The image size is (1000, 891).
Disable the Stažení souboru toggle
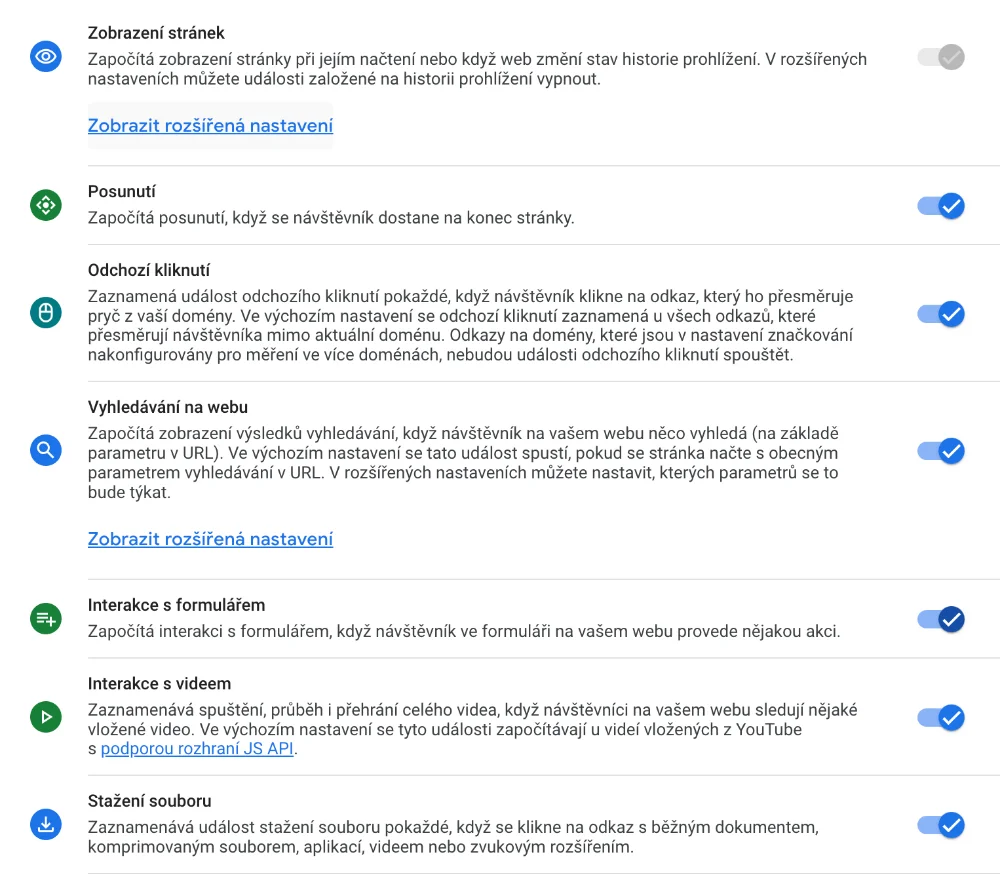[941, 825]
